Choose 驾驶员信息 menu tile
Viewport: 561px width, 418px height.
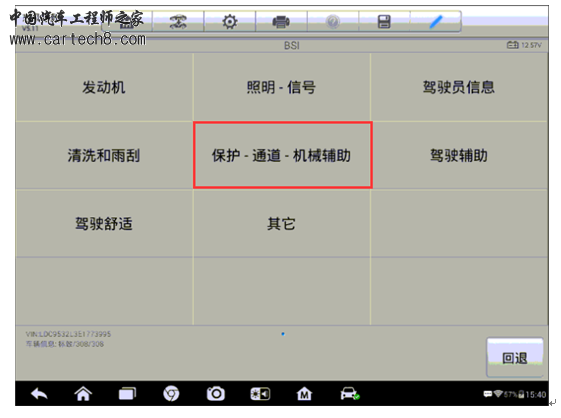[459, 87]
